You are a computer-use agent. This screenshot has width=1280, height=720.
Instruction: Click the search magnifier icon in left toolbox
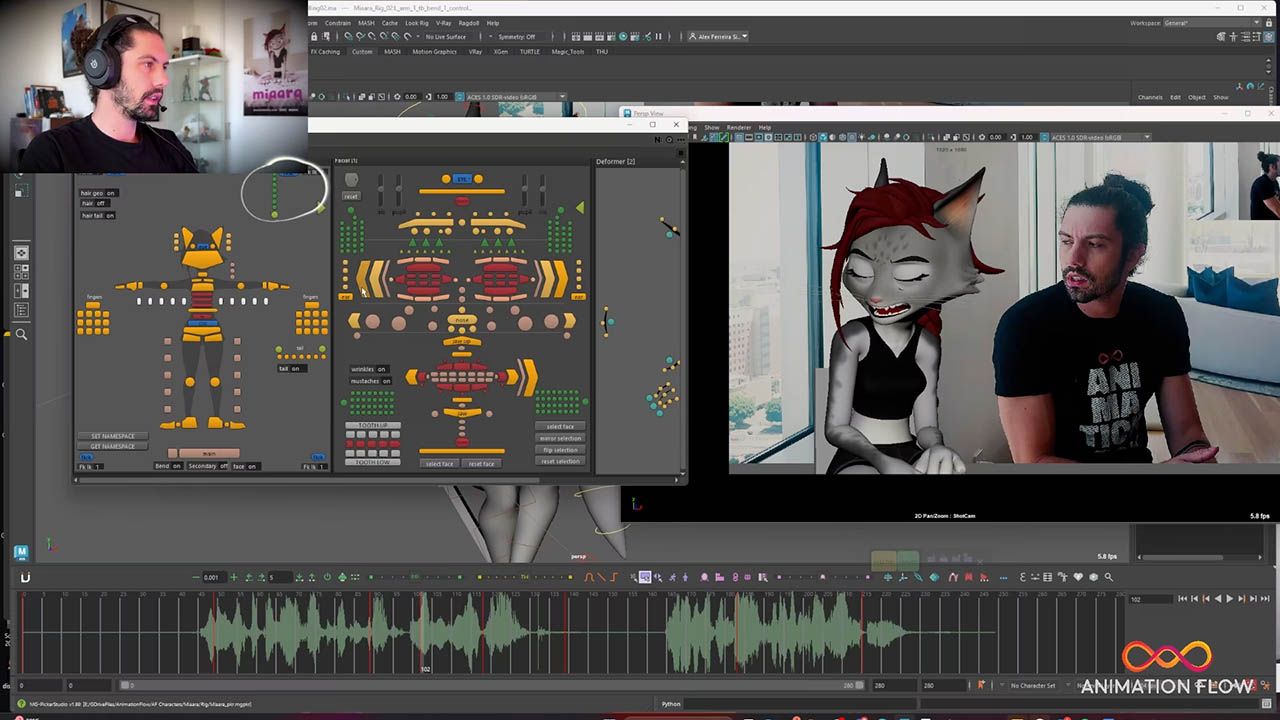(x=21, y=334)
